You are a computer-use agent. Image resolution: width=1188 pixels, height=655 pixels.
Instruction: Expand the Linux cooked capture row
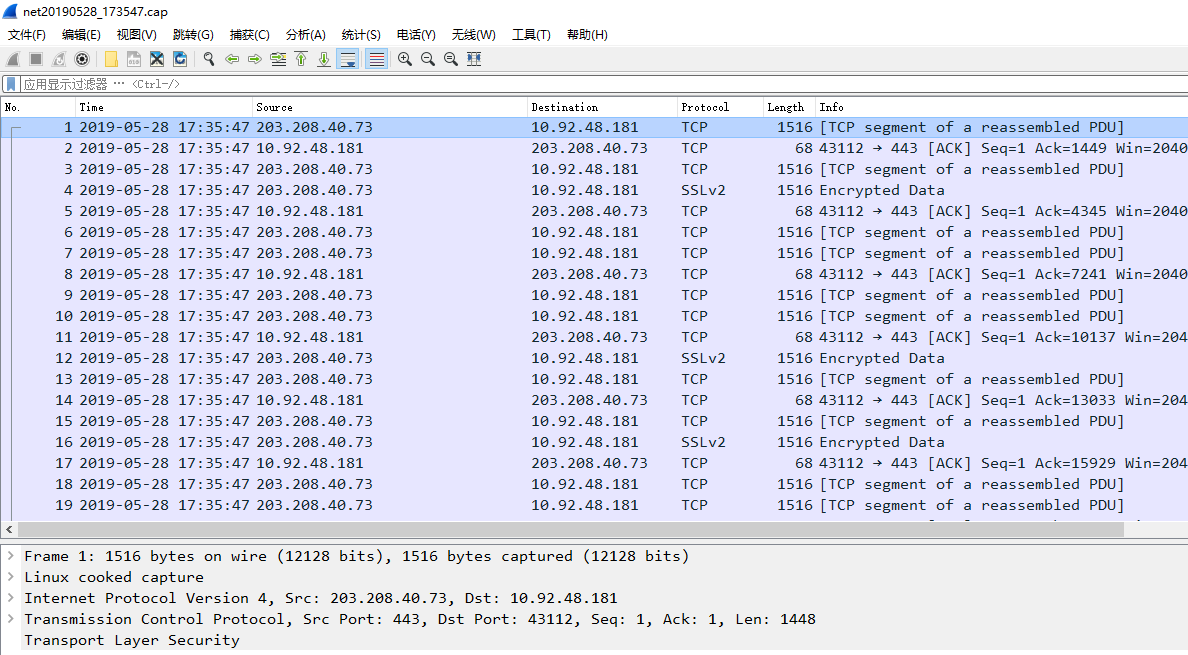point(11,577)
